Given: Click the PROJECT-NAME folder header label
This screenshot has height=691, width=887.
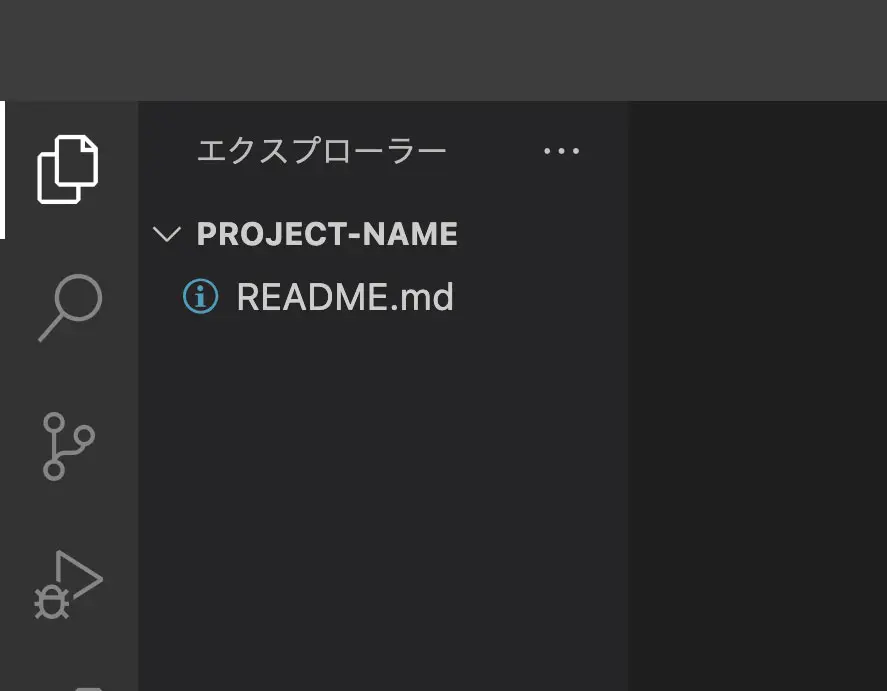Looking at the screenshot, I should tap(327, 235).
